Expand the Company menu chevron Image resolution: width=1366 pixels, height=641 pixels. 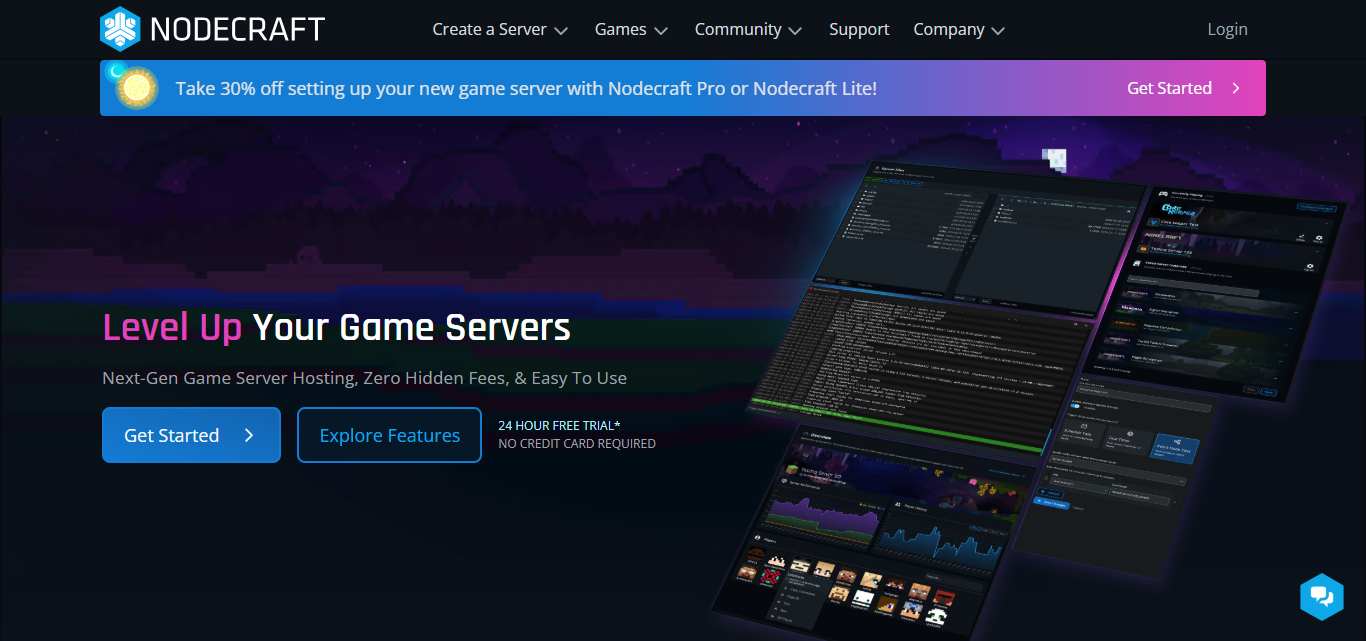pos(998,31)
